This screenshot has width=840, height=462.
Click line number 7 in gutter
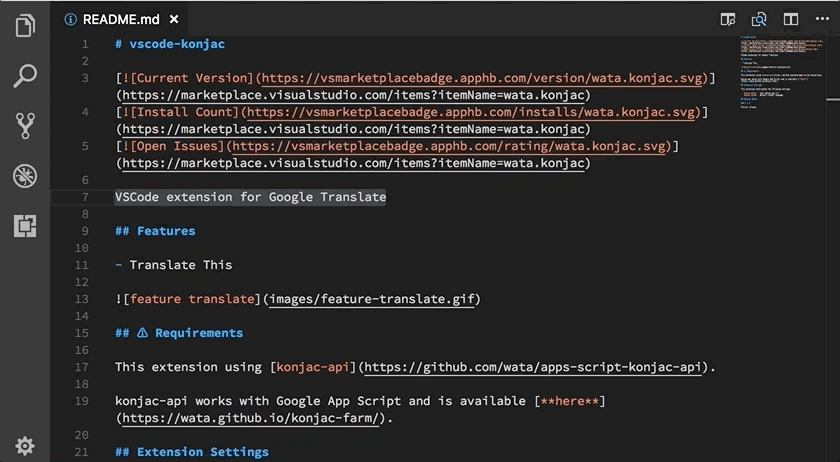click(x=85, y=197)
